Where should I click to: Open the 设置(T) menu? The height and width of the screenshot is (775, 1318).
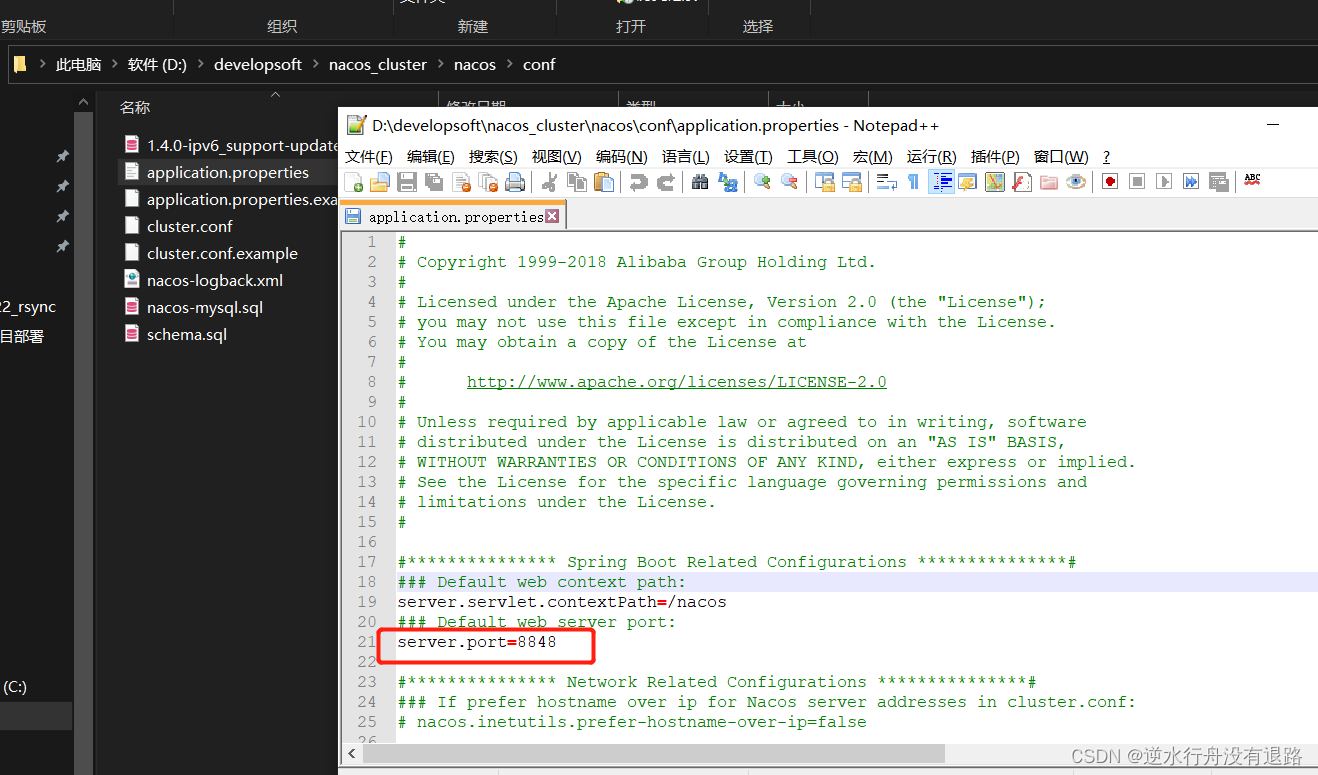point(749,157)
